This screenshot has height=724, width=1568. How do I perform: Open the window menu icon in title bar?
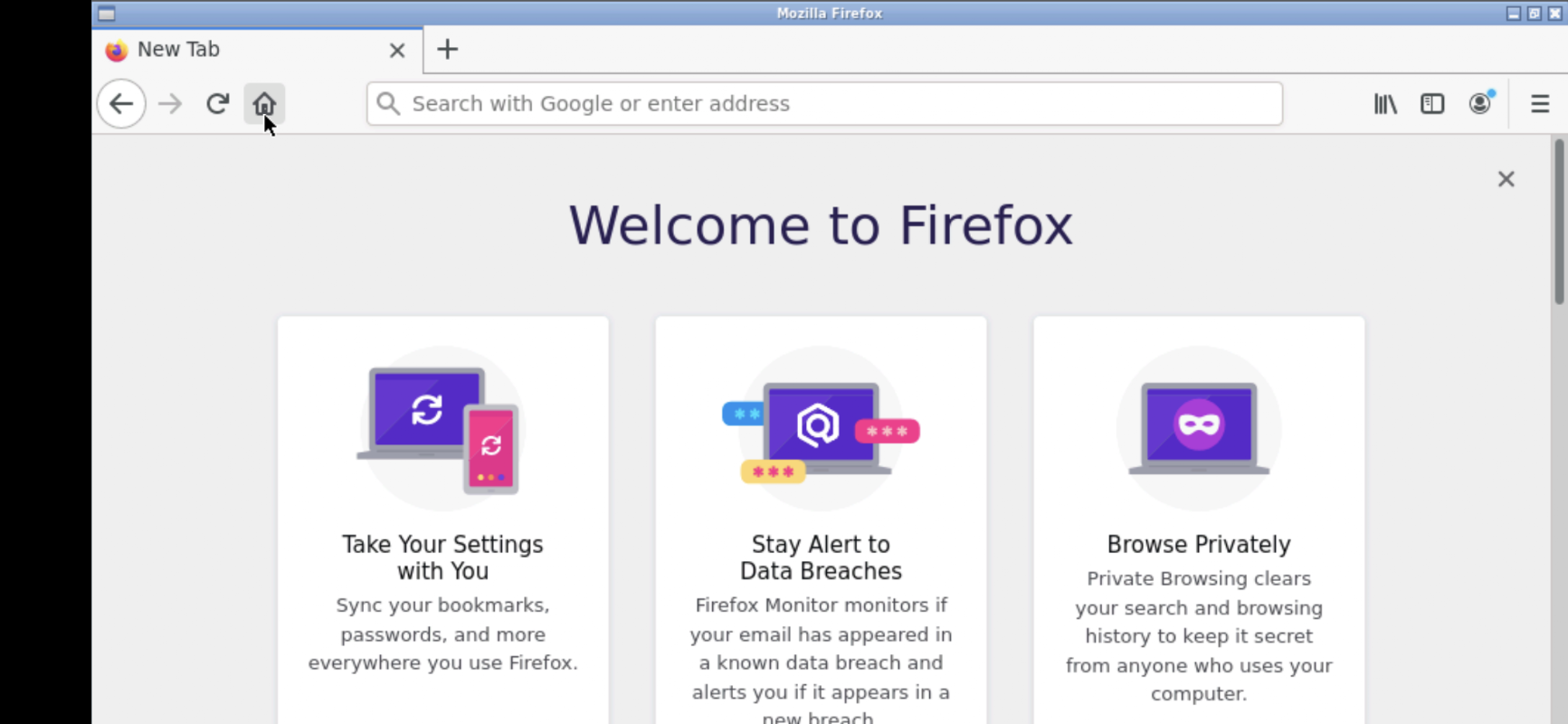point(106,14)
